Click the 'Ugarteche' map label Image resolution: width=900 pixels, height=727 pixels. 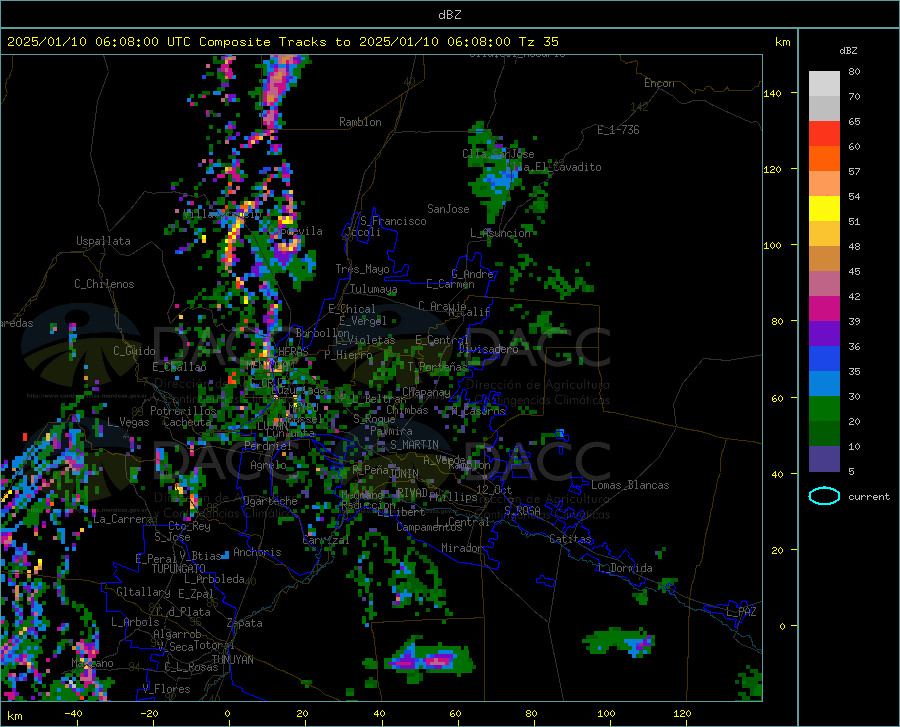click(x=270, y=501)
